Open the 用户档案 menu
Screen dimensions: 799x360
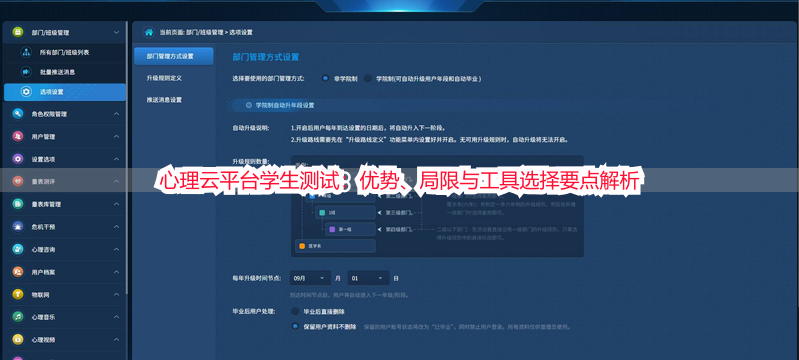(x=65, y=272)
